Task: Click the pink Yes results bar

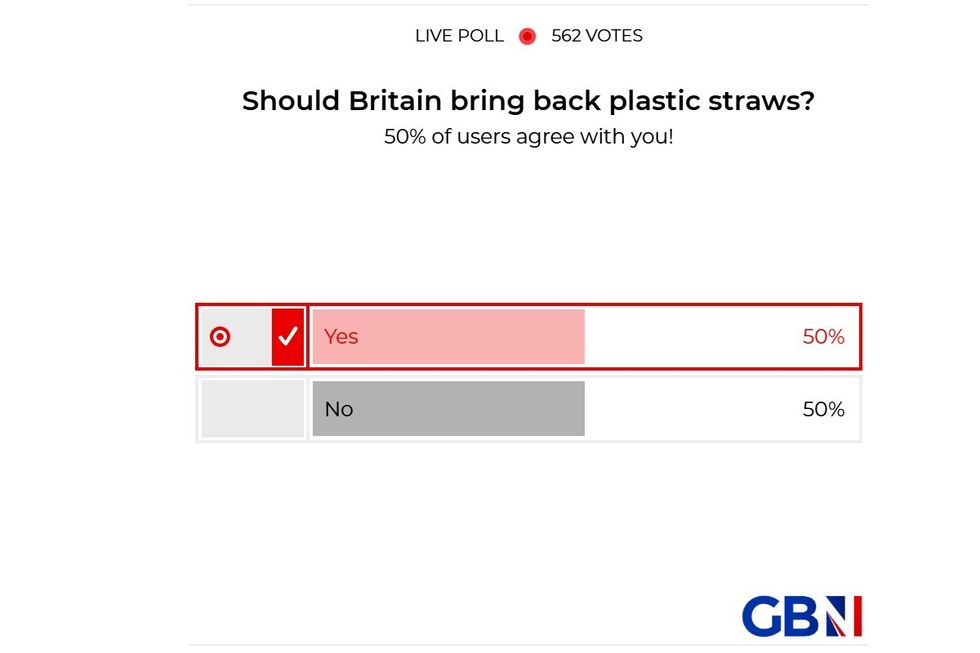Action: click(x=448, y=336)
